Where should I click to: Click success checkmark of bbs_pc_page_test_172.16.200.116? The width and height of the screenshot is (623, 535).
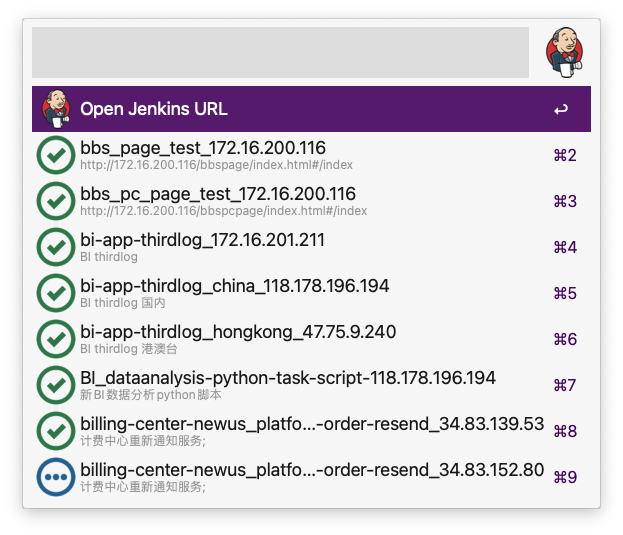point(56,201)
